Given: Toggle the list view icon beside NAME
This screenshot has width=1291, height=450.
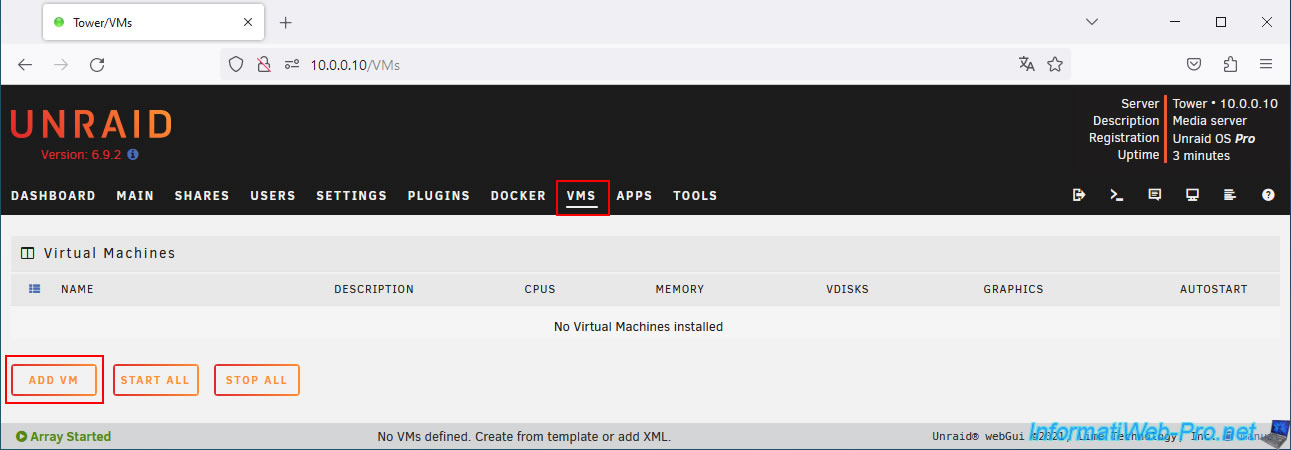Looking at the screenshot, I should pos(35,289).
